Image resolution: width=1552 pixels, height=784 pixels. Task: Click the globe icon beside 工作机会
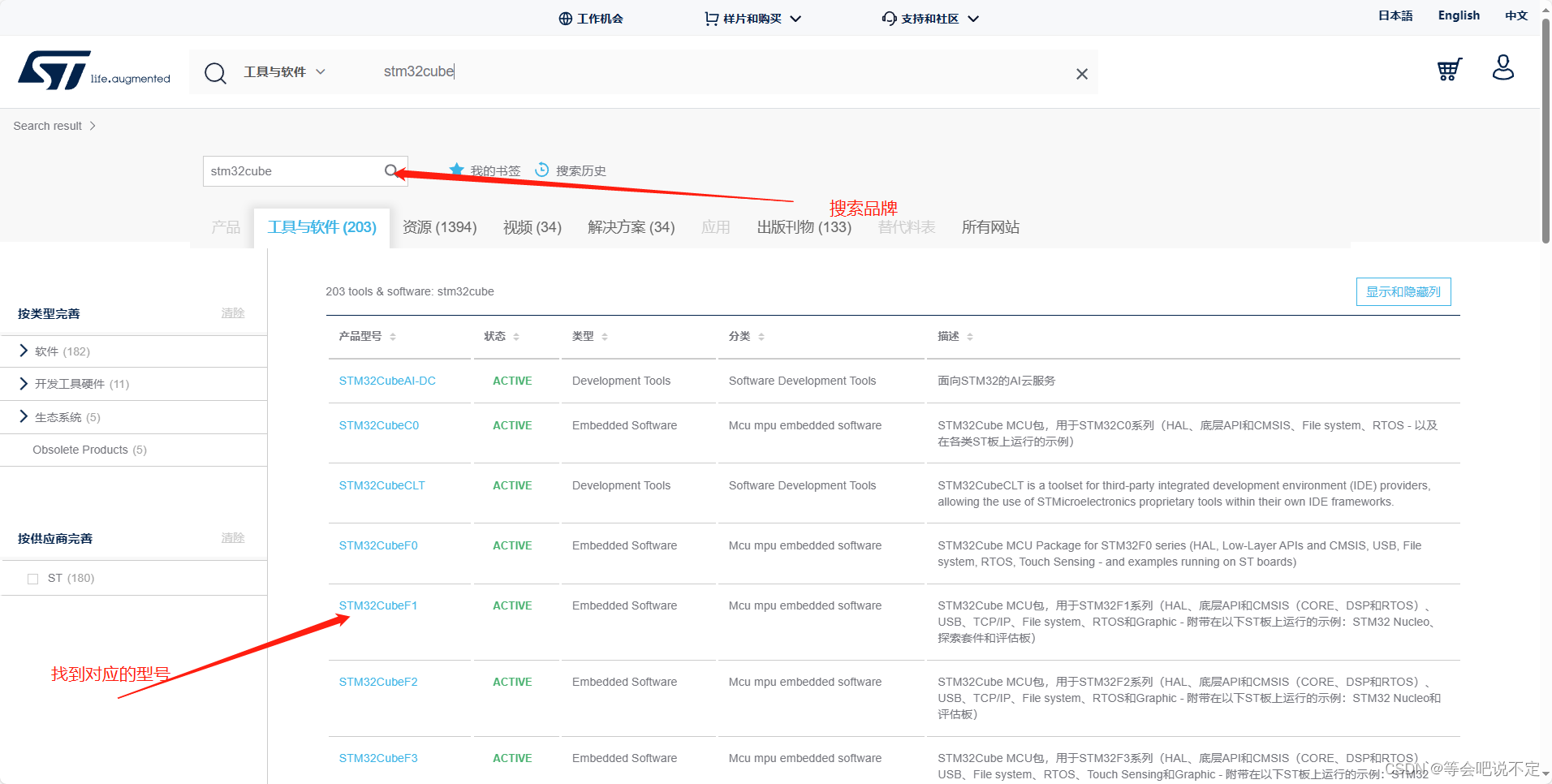point(566,19)
